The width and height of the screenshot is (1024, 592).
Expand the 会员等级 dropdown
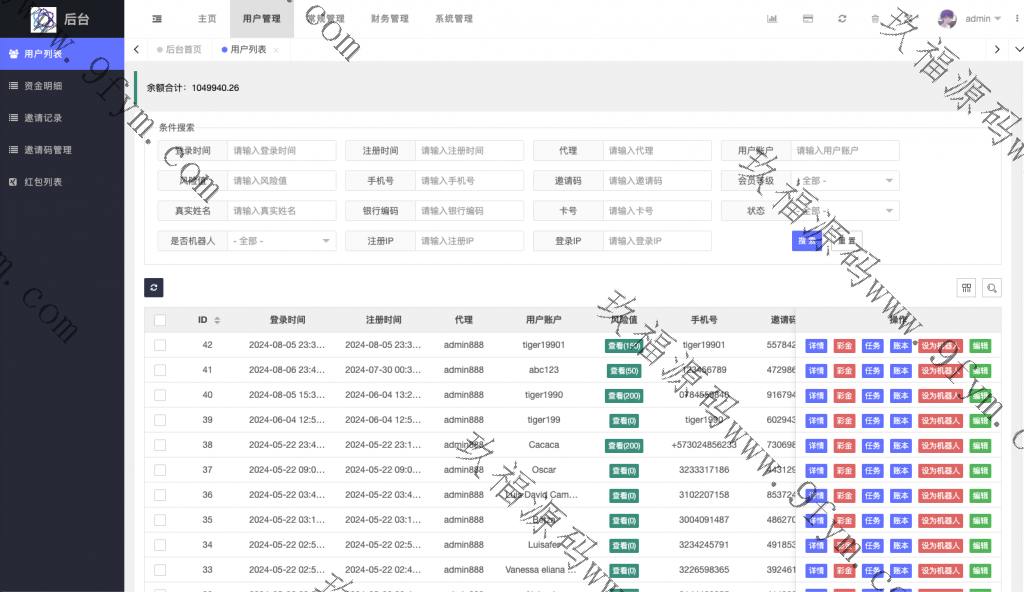click(846, 181)
